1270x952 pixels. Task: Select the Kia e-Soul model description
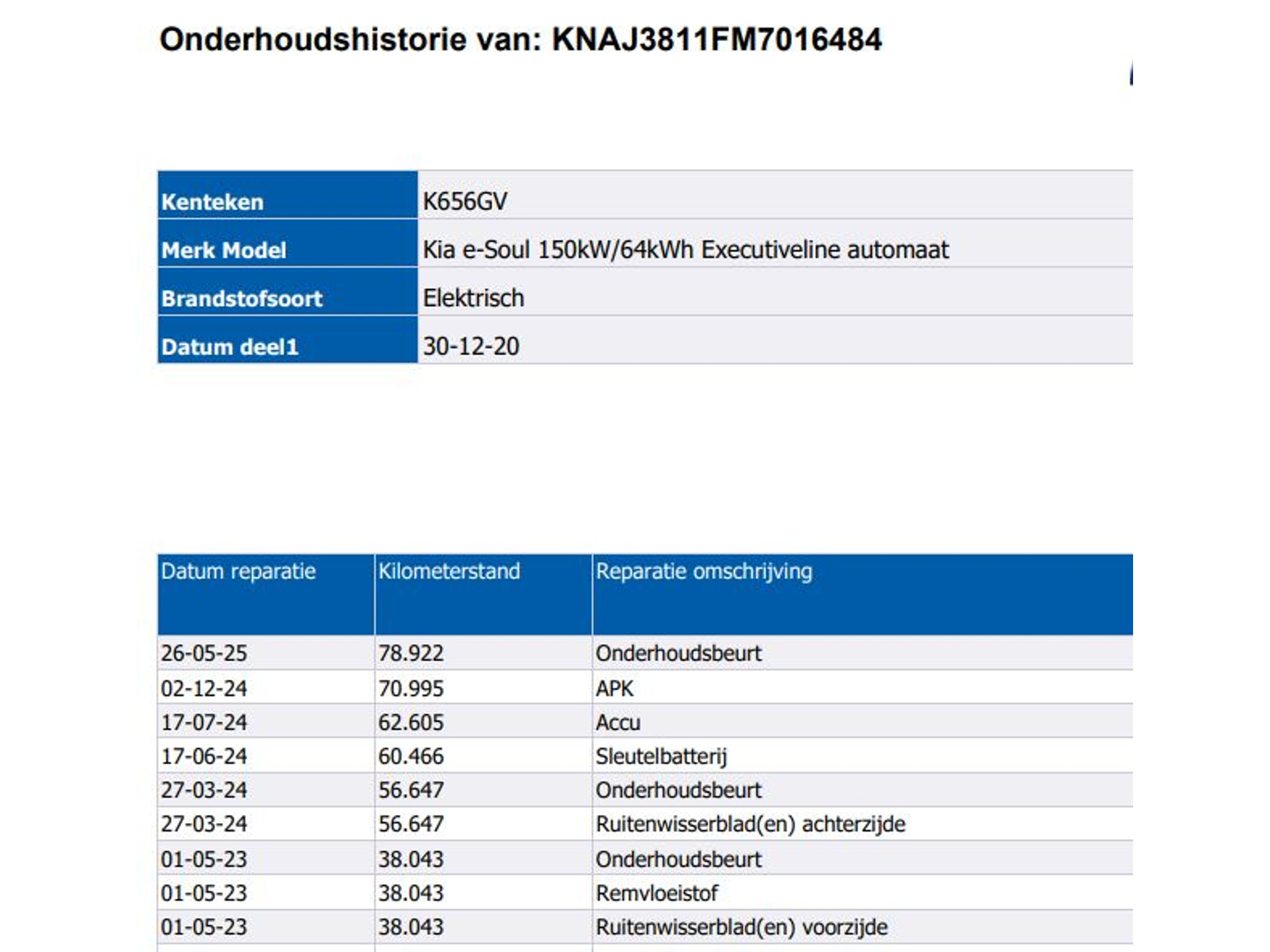[x=685, y=250]
